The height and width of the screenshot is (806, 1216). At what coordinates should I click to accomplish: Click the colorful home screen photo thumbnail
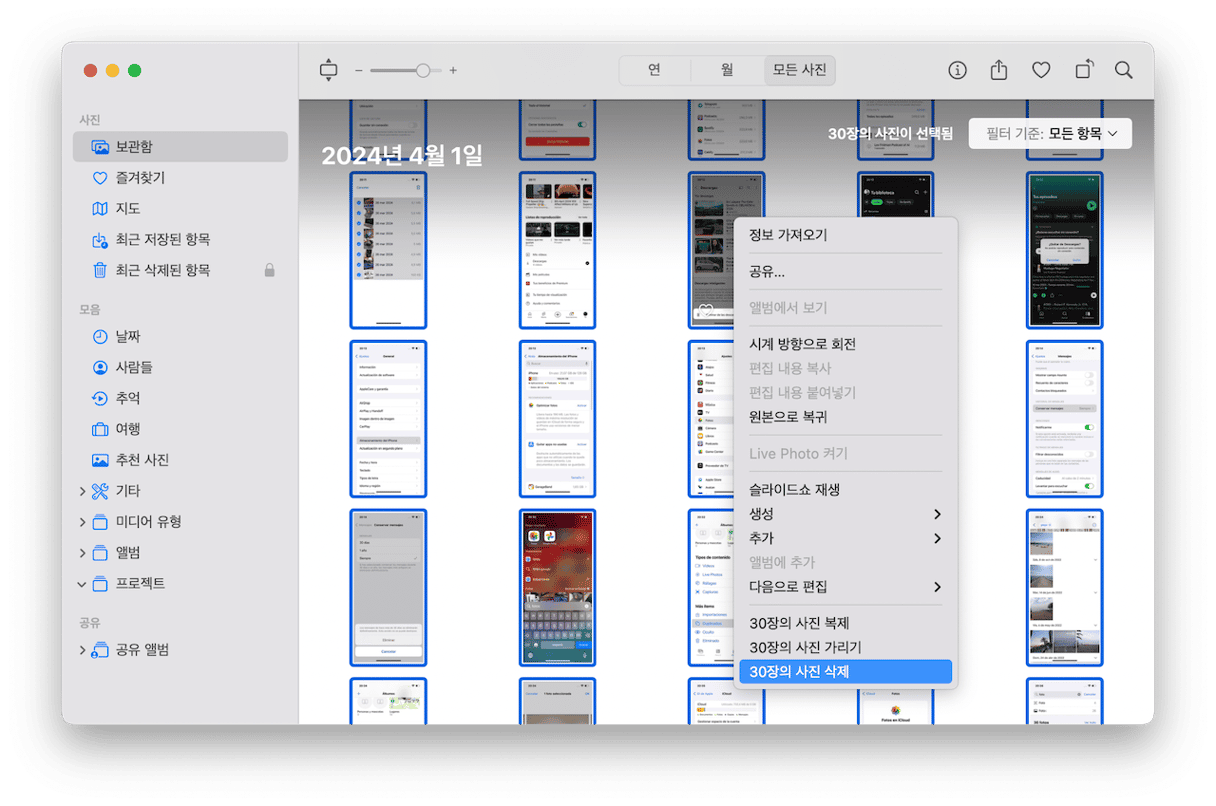pyautogui.click(x=557, y=587)
